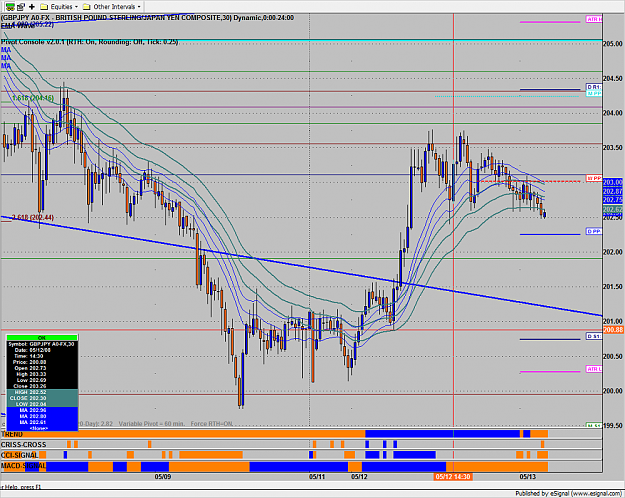Click the Force RTH=ON text
This screenshot has width=625, height=498.
click(212, 423)
